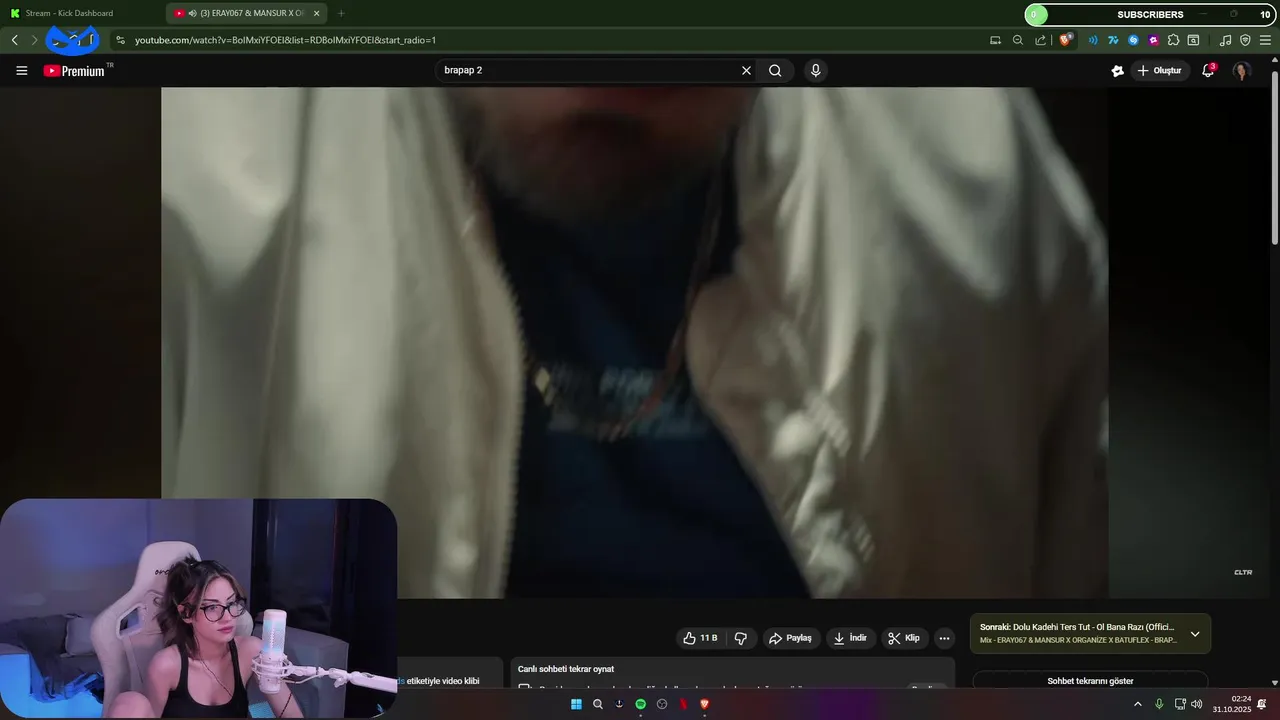Dislike the video
This screenshot has width=1280, height=720.
click(741, 638)
